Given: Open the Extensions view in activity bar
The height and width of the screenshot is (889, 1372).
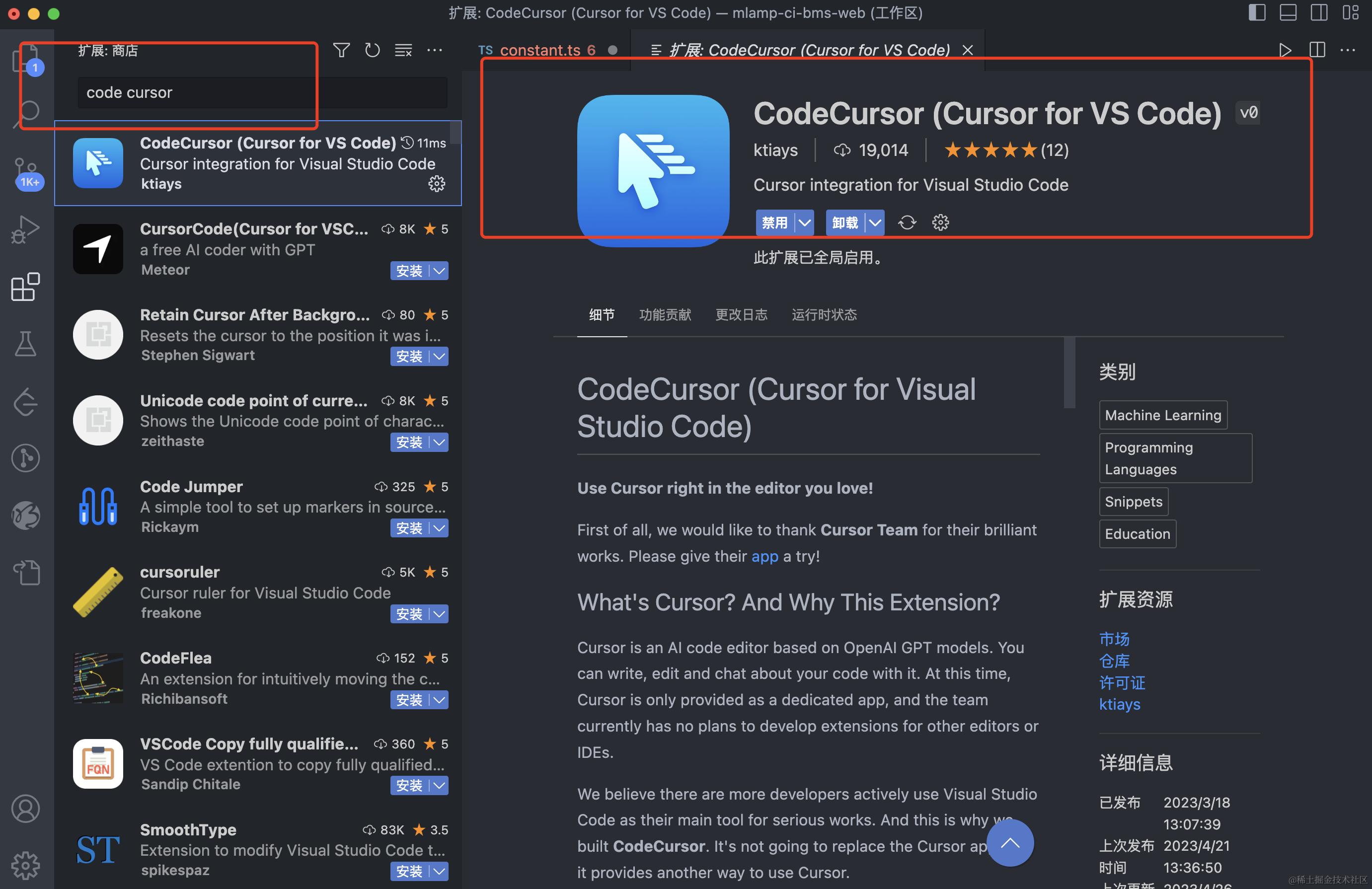Looking at the screenshot, I should pyautogui.click(x=25, y=287).
